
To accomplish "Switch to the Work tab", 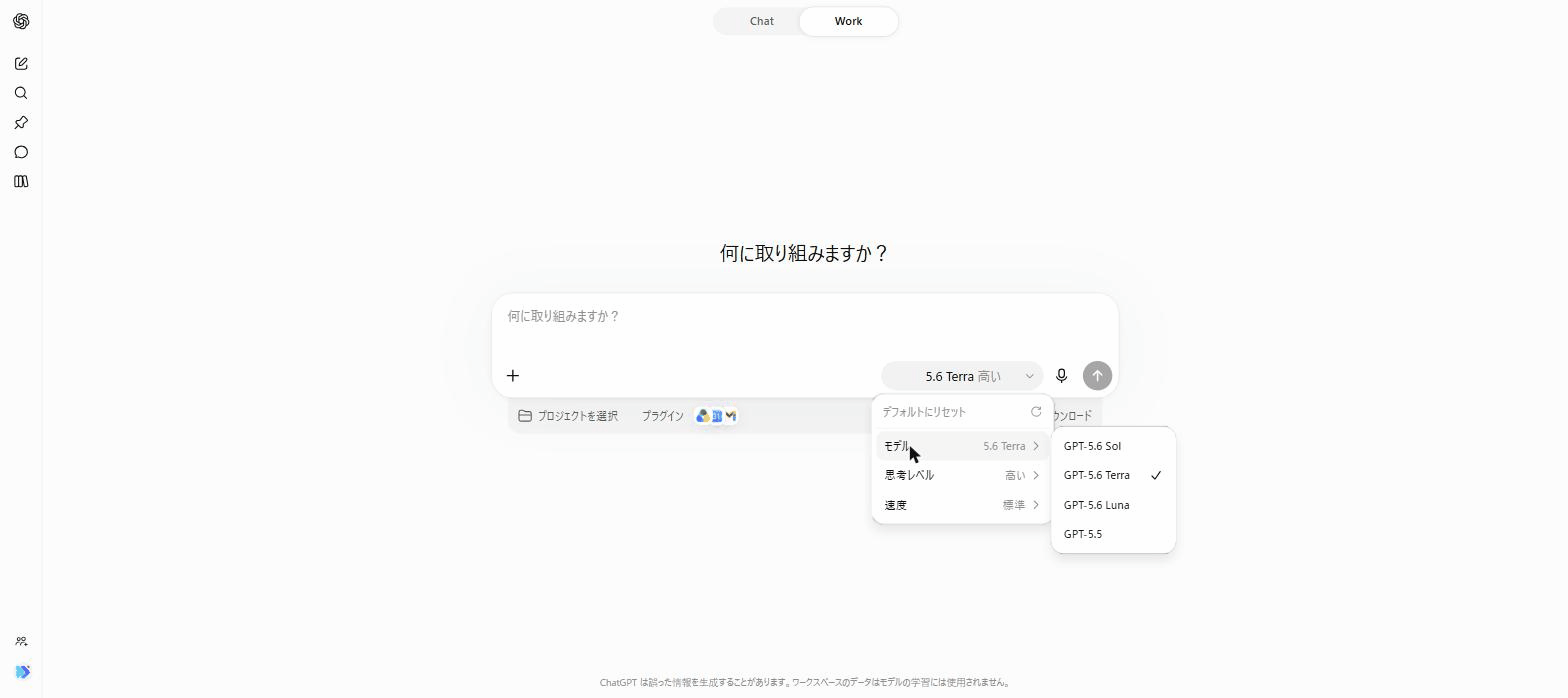I will (x=848, y=21).
